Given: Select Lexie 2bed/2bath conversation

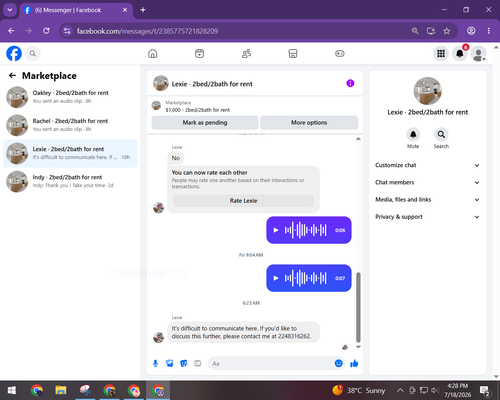Looking at the screenshot, I should [70, 153].
